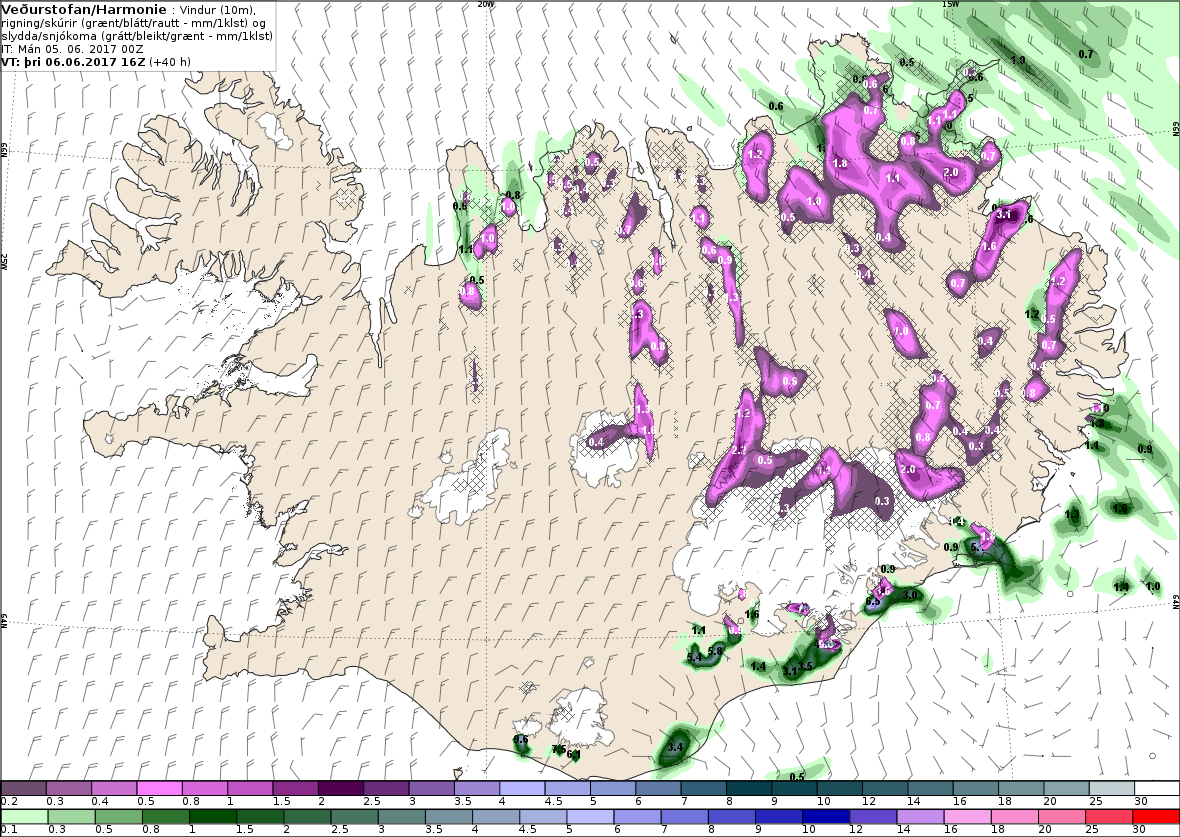The height and width of the screenshot is (837, 1180).
Task: Click the bright red lower legend swatch at 30
Action: point(1156,817)
